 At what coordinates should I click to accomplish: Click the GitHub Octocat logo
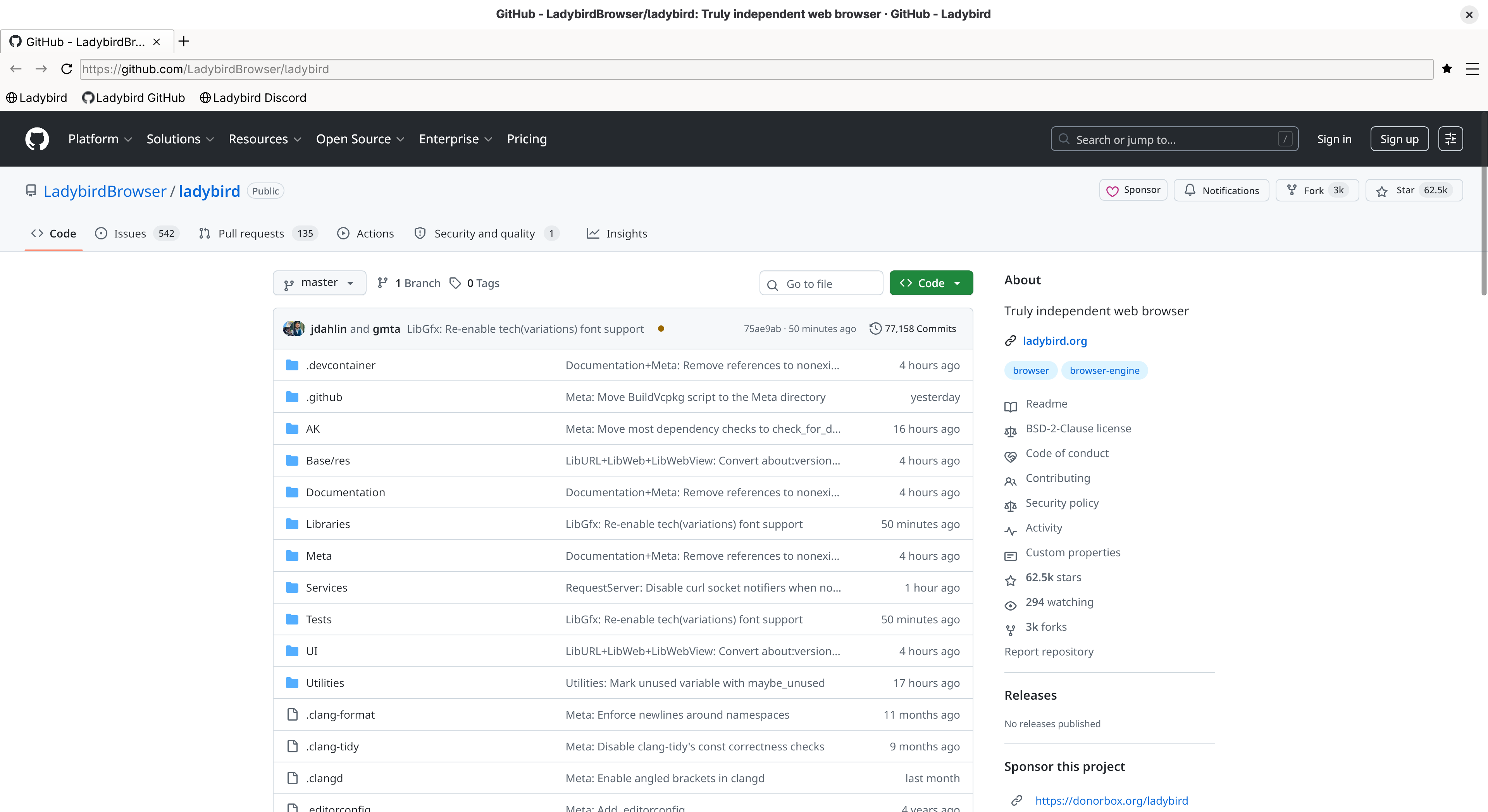tap(37, 139)
